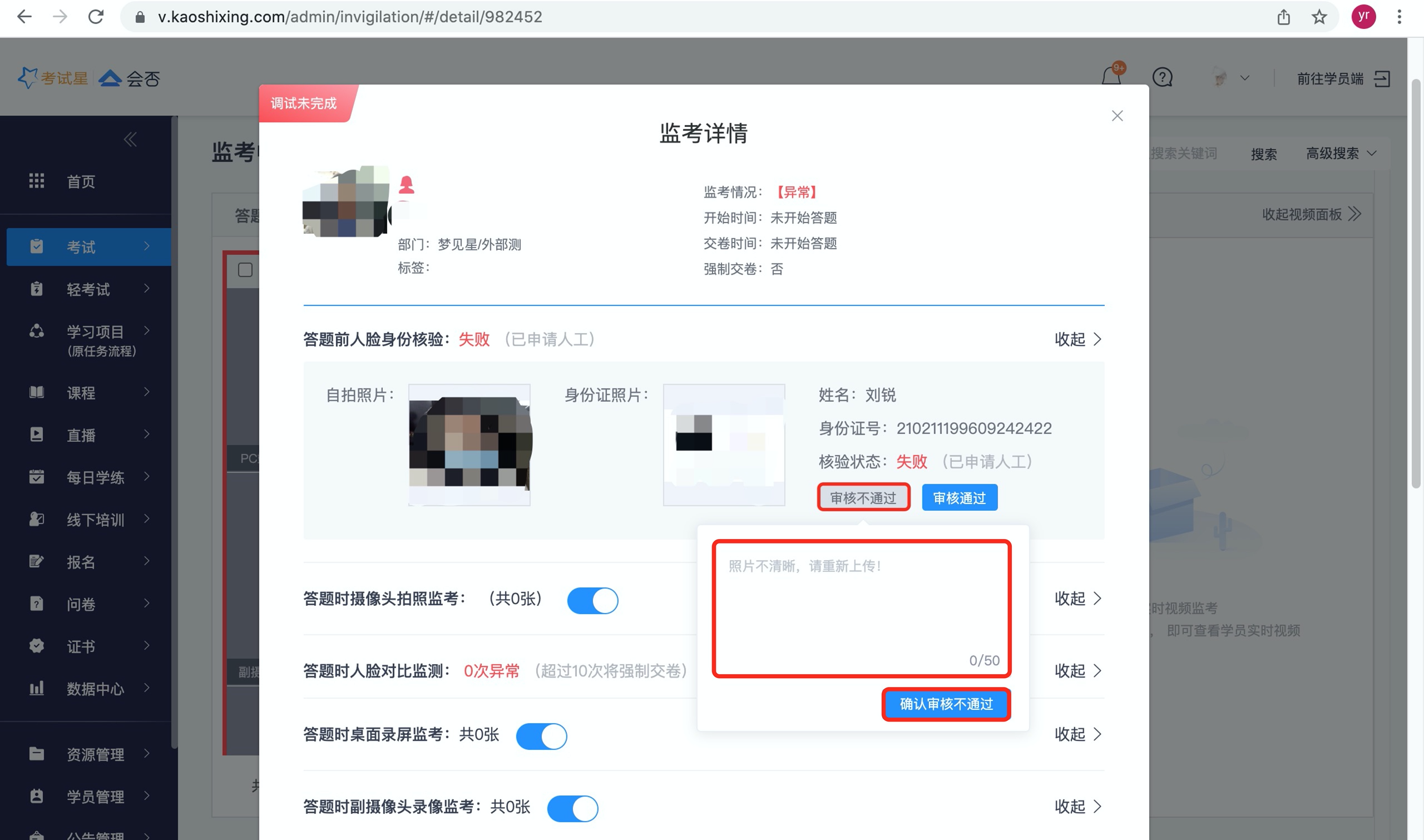Open the help question mark icon
The height and width of the screenshot is (840, 1424).
tap(1162, 77)
